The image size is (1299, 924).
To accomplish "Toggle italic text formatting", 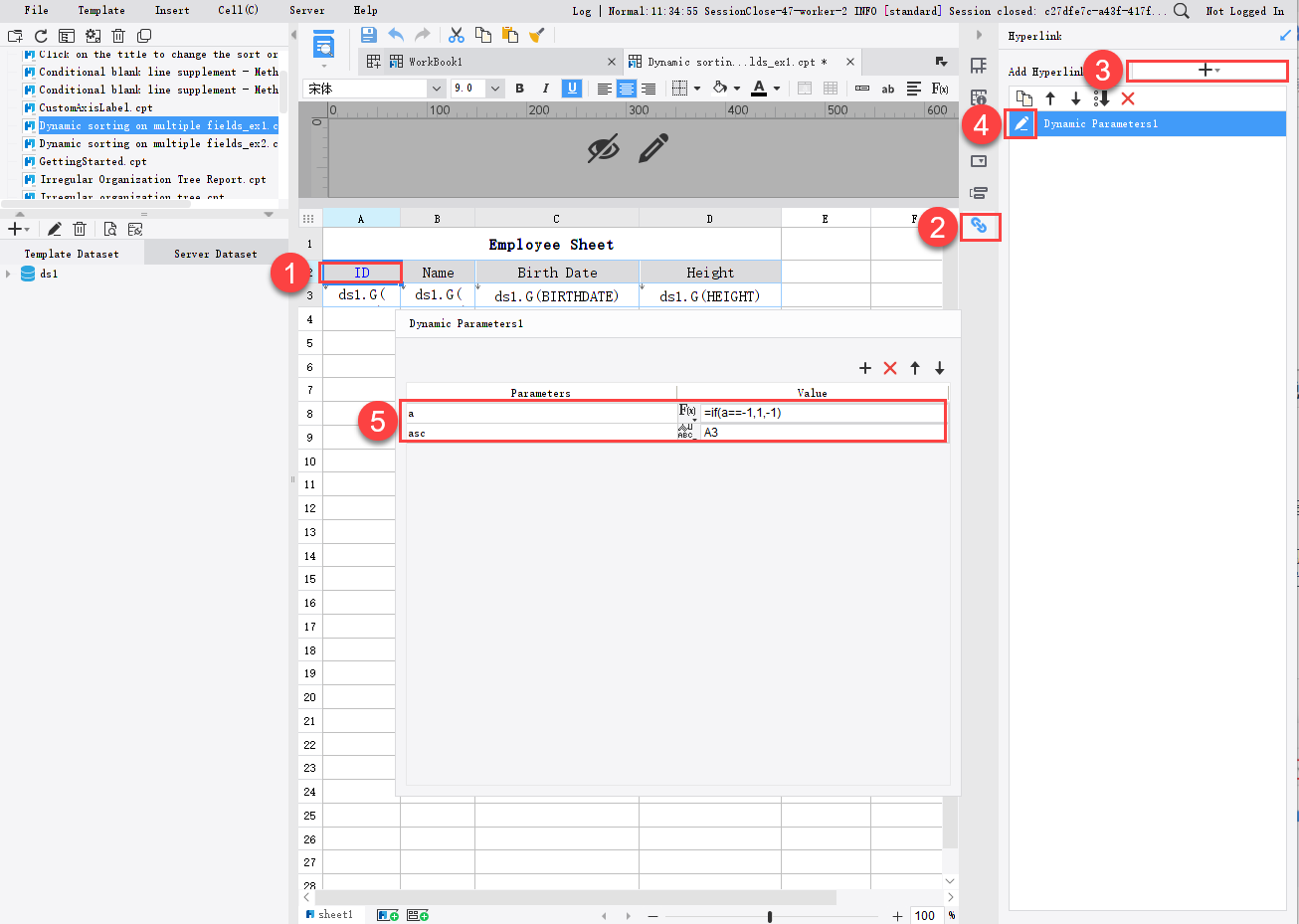I will [x=545, y=89].
